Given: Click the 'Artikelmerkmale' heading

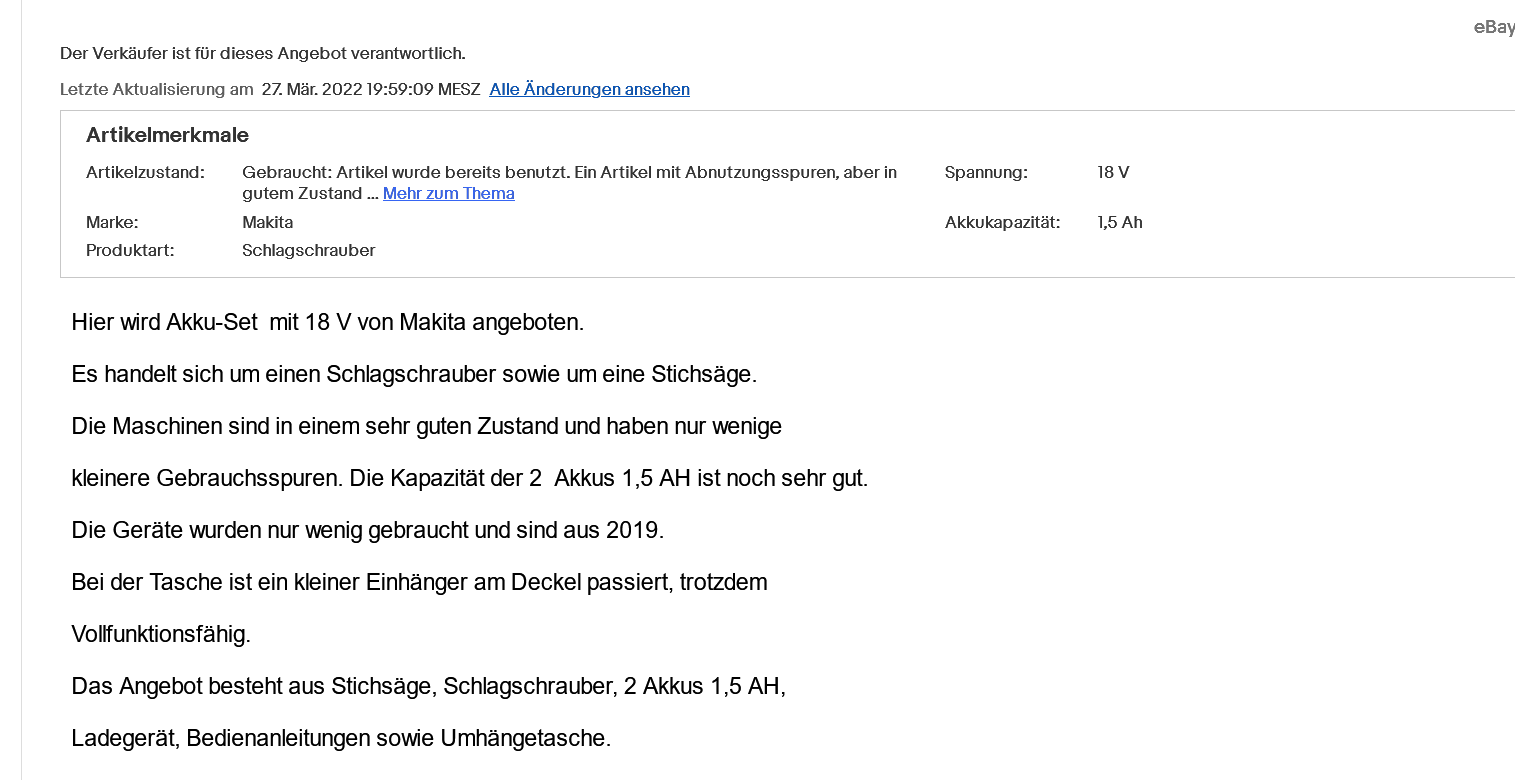Looking at the screenshot, I should (167, 135).
